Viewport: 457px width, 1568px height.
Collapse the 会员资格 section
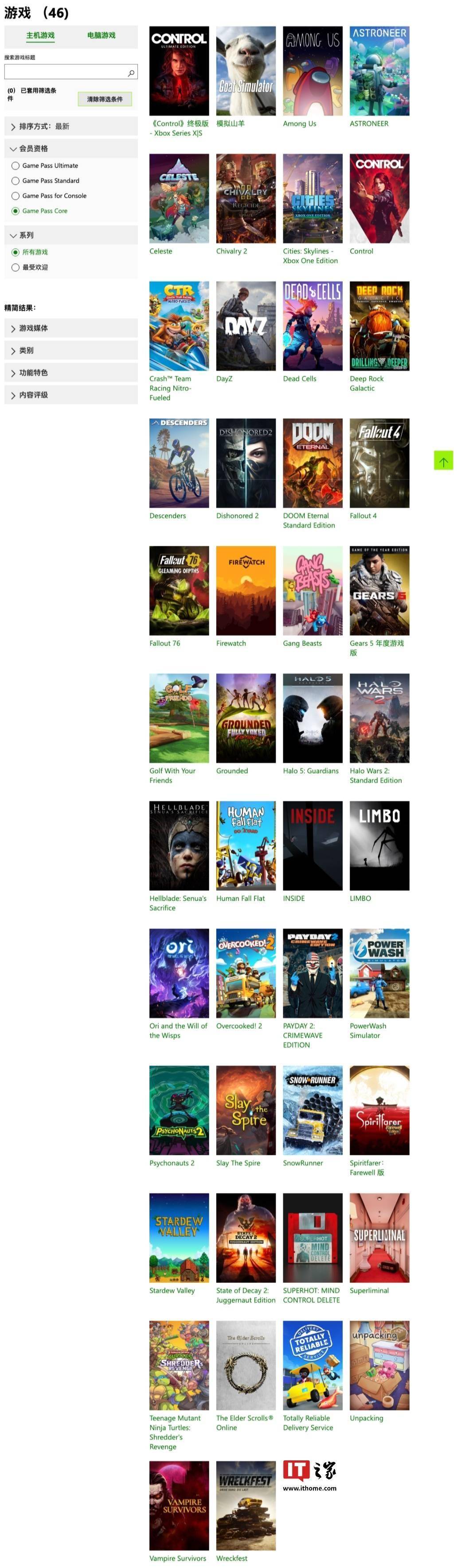(70, 148)
